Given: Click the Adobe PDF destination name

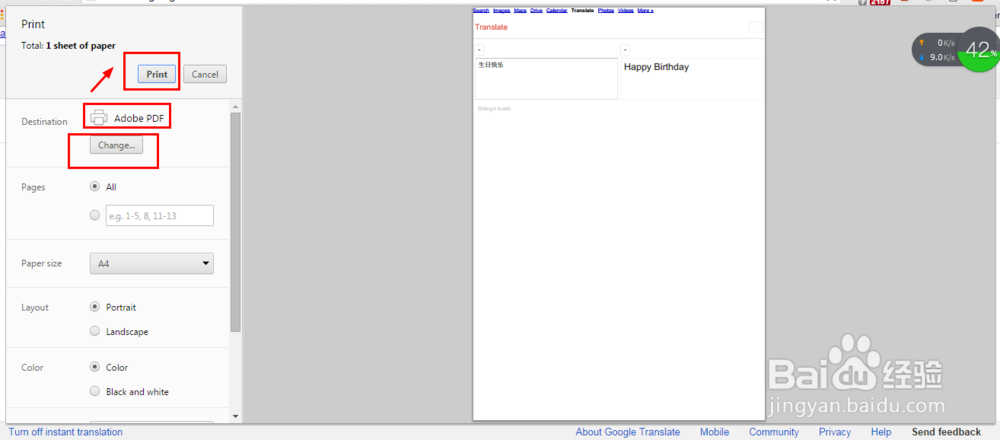Looking at the screenshot, I should tap(139, 118).
